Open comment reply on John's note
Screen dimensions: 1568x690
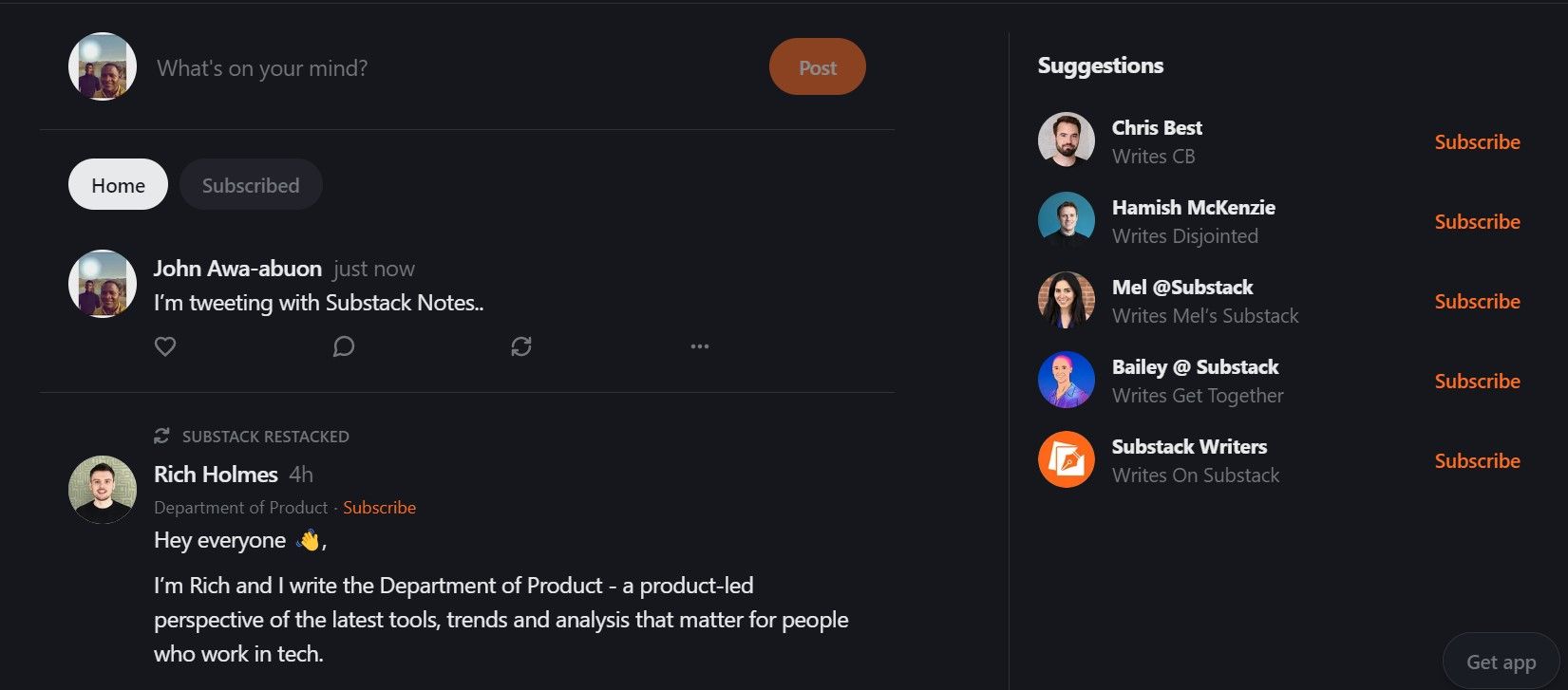[x=344, y=346]
